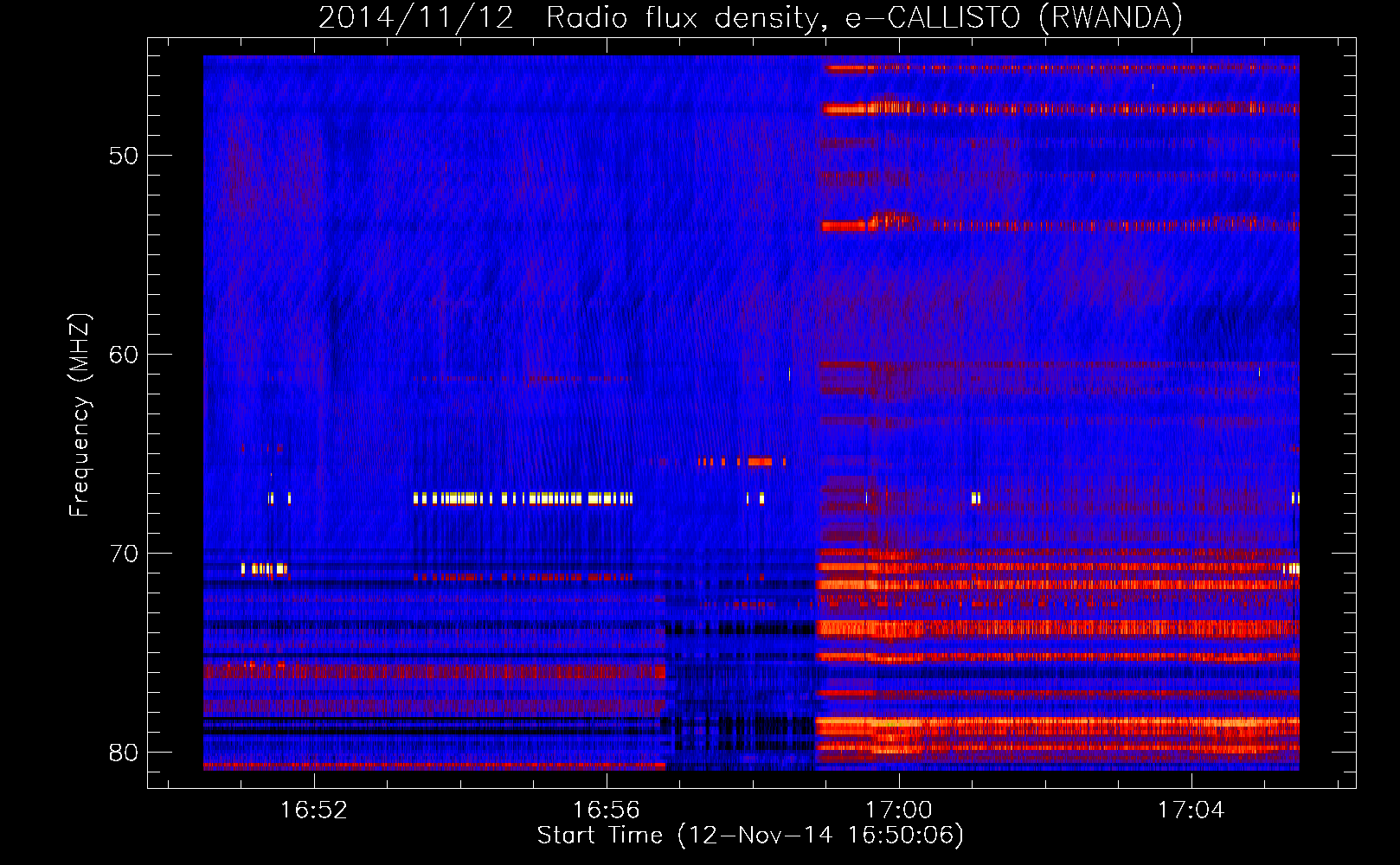
Task: Click the Start Time axis label
Action: (751, 836)
